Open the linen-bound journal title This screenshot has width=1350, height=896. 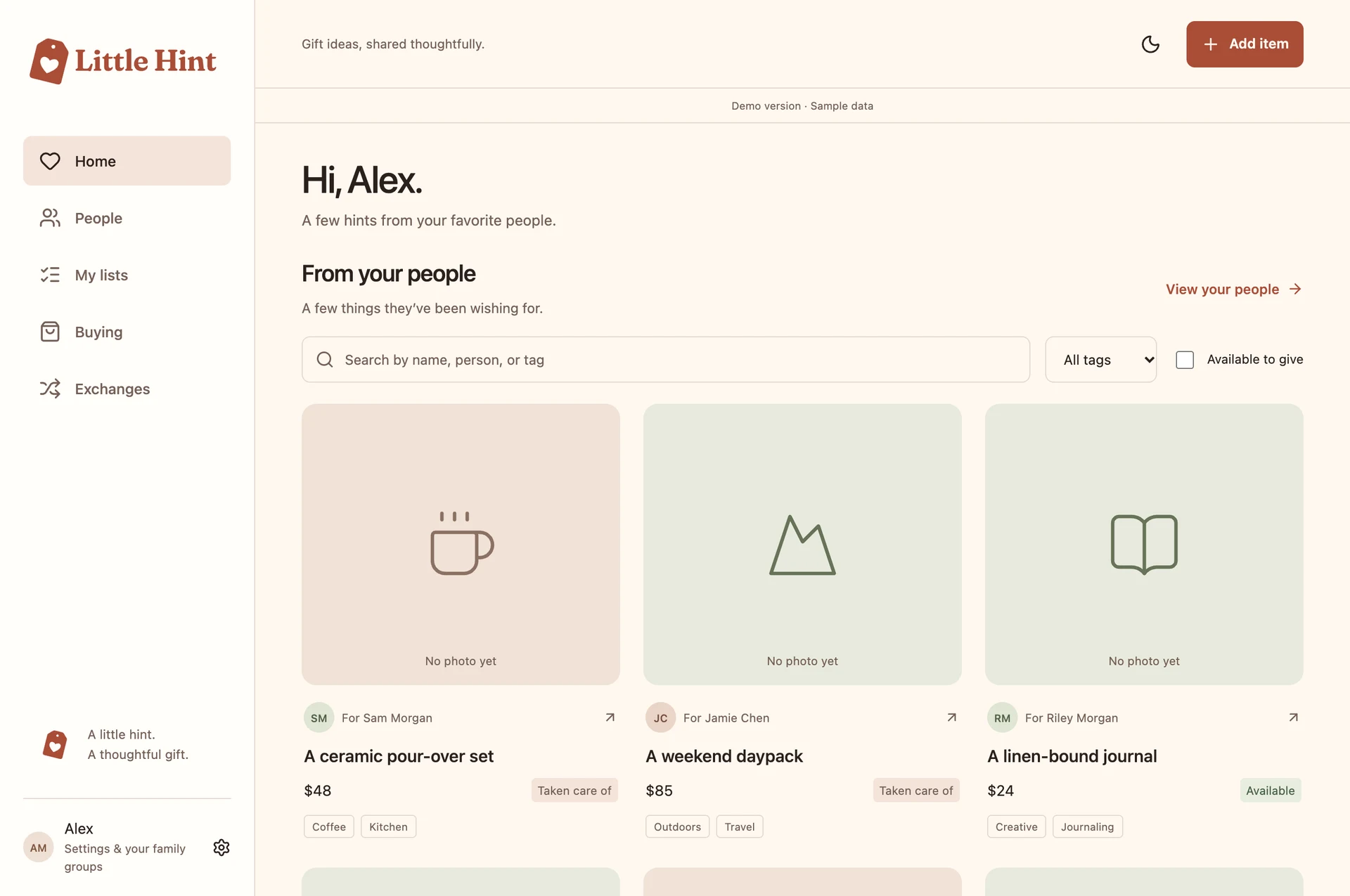pyautogui.click(x=1072, y=756)
